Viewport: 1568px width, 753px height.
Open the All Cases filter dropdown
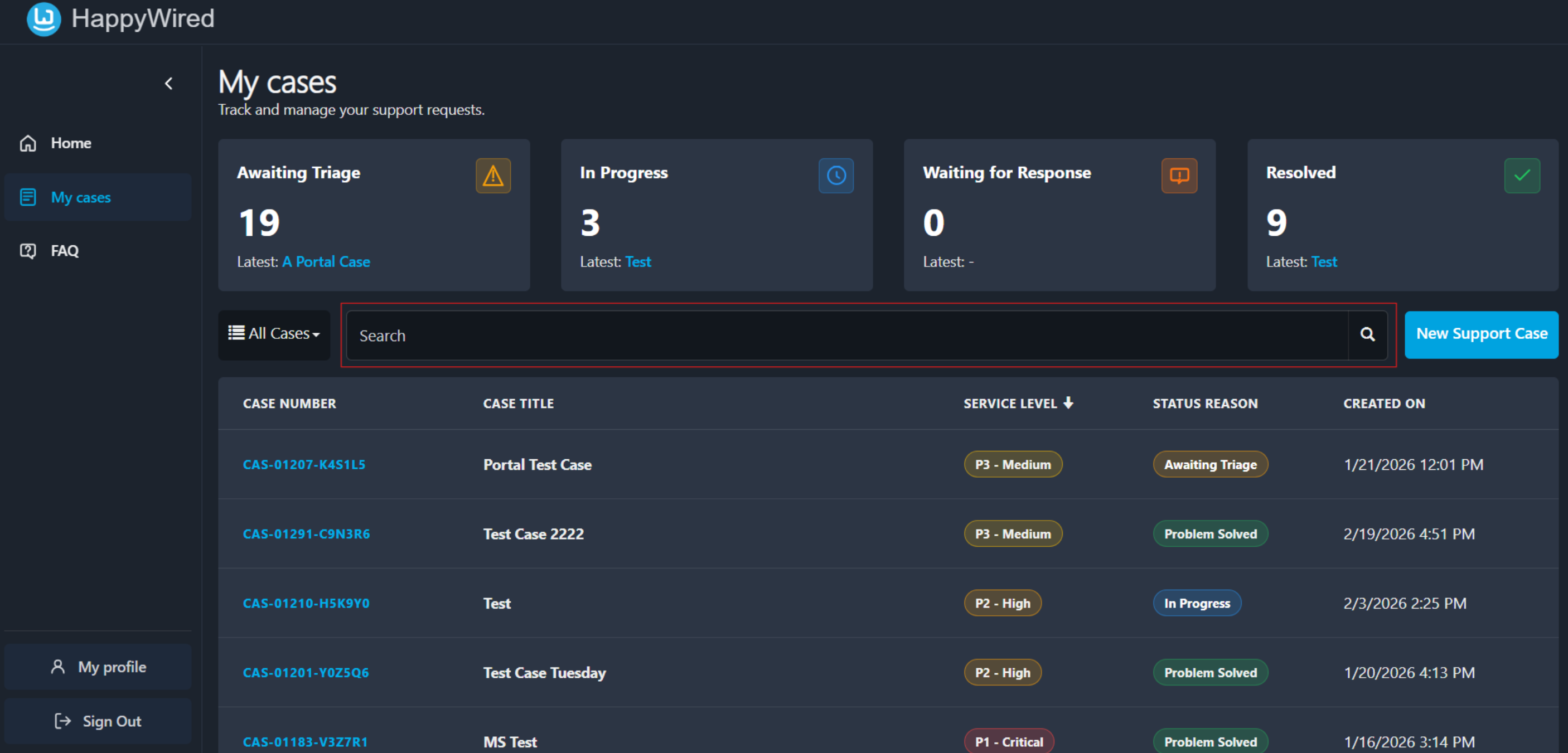(274, 334)
